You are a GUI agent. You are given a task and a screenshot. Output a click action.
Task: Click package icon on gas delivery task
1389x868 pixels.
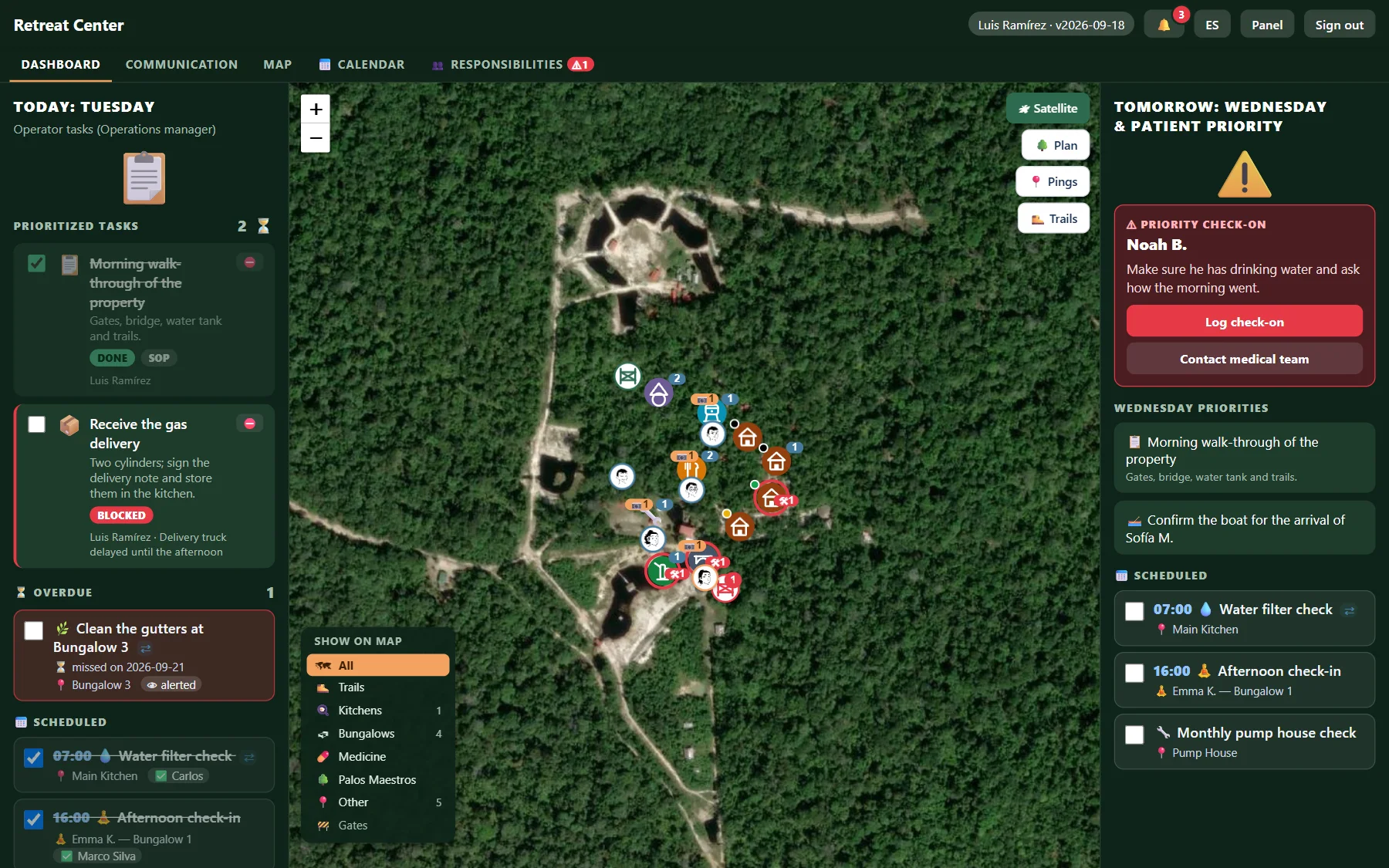click(69, 425)
